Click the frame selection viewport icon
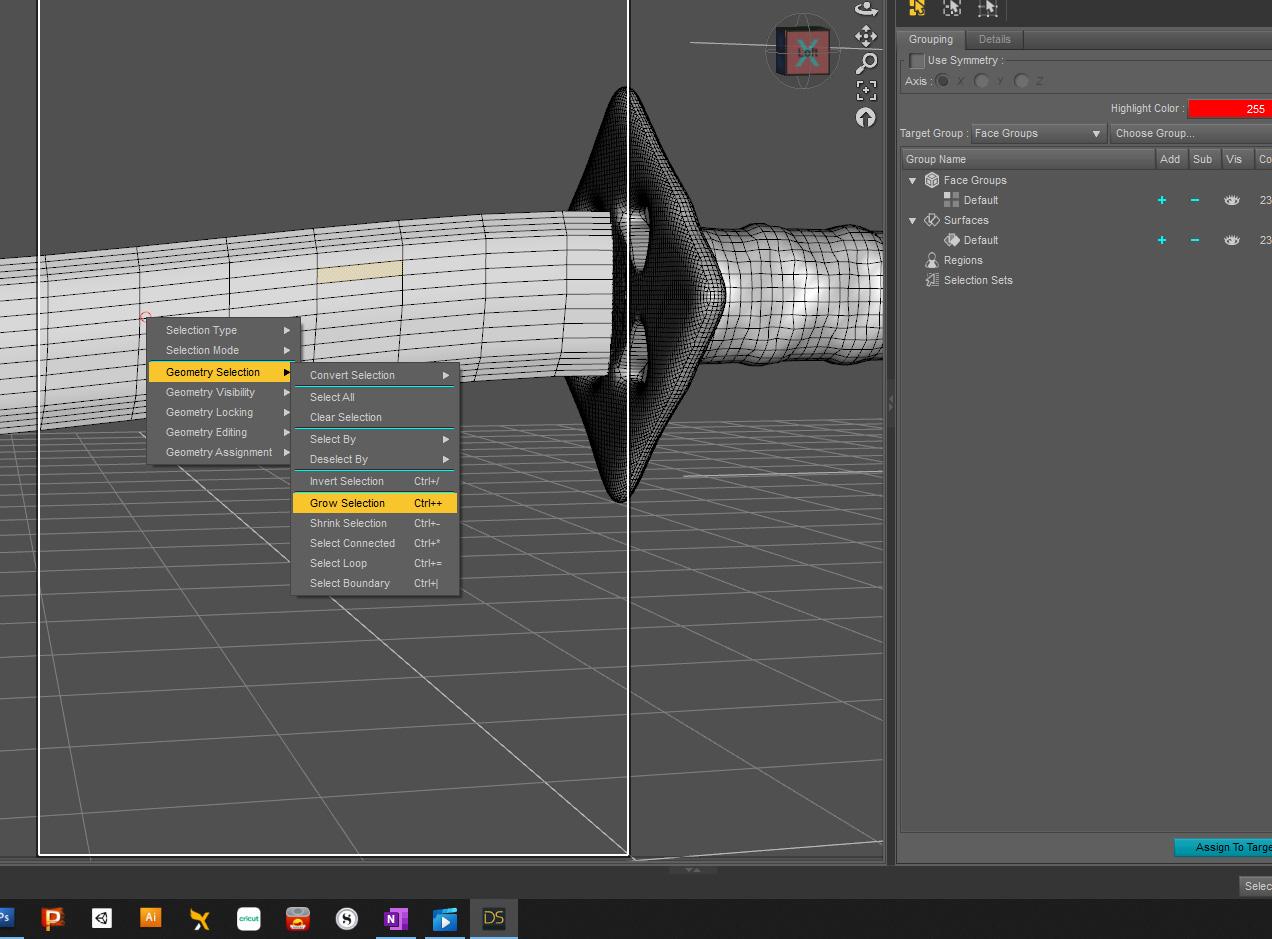The width and height of the screenshot is (1272, 939). [866, 91]
